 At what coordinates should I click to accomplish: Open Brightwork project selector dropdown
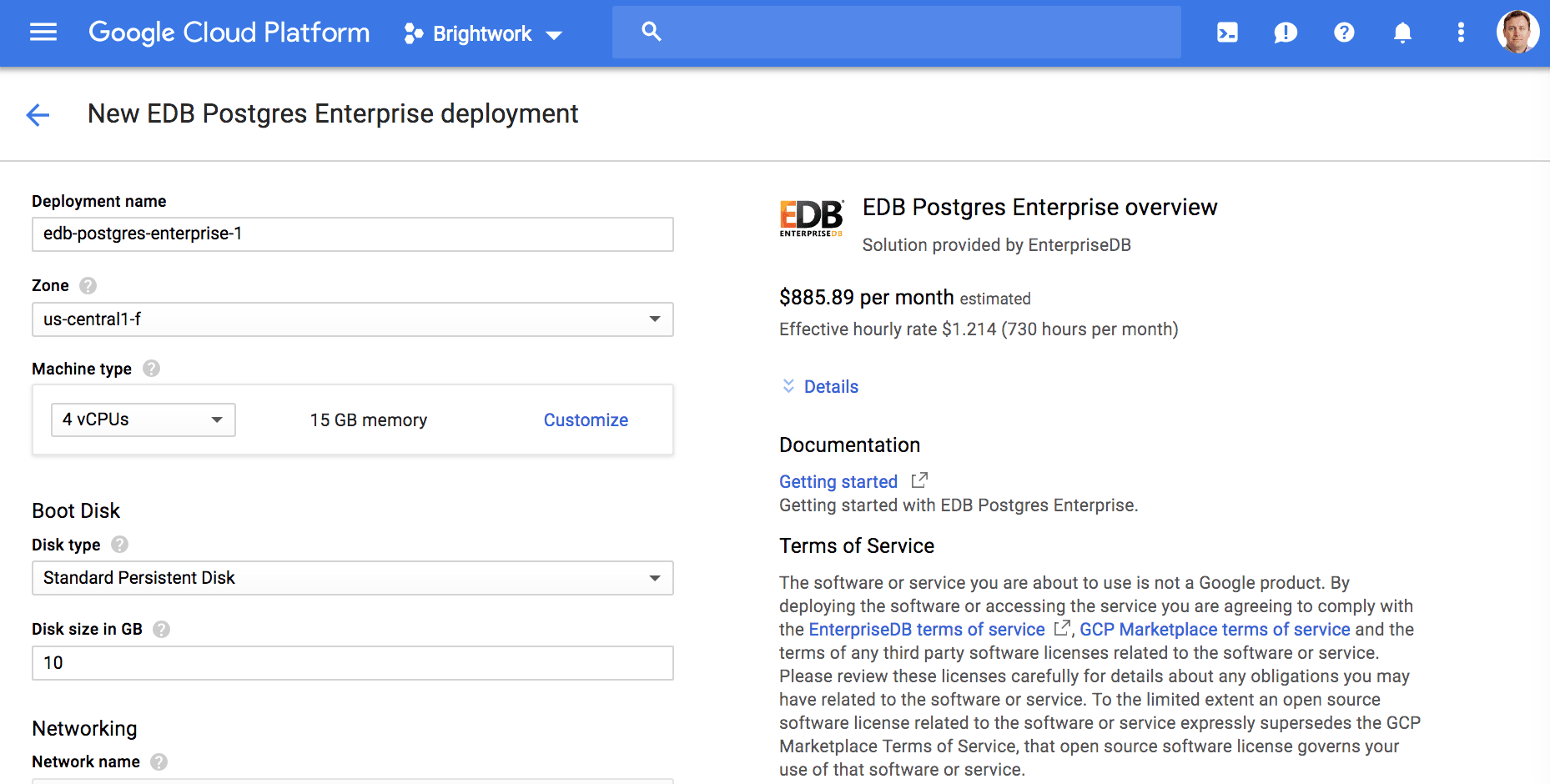(x=483, y=33)
